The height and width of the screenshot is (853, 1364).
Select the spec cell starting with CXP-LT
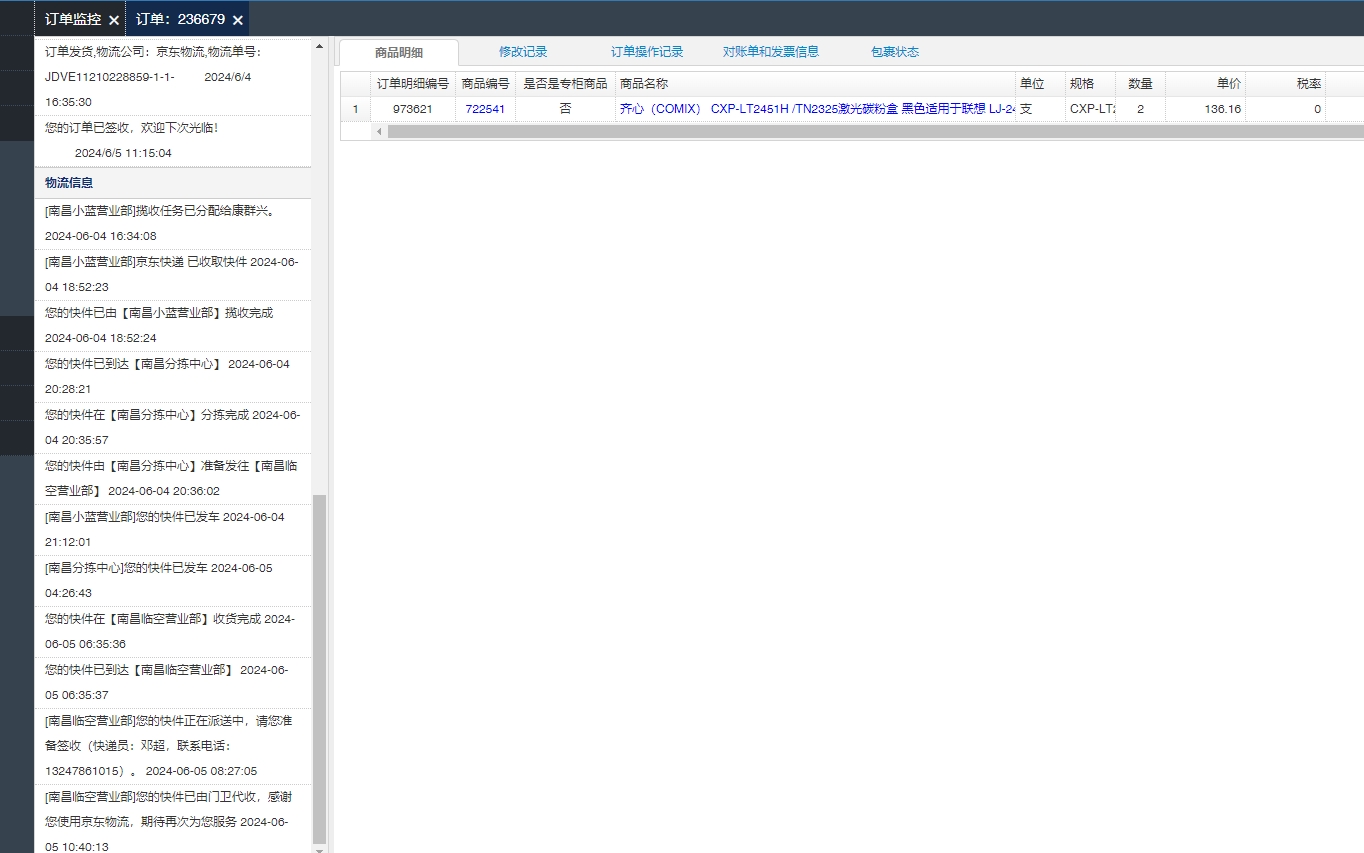pos(1090,109)
